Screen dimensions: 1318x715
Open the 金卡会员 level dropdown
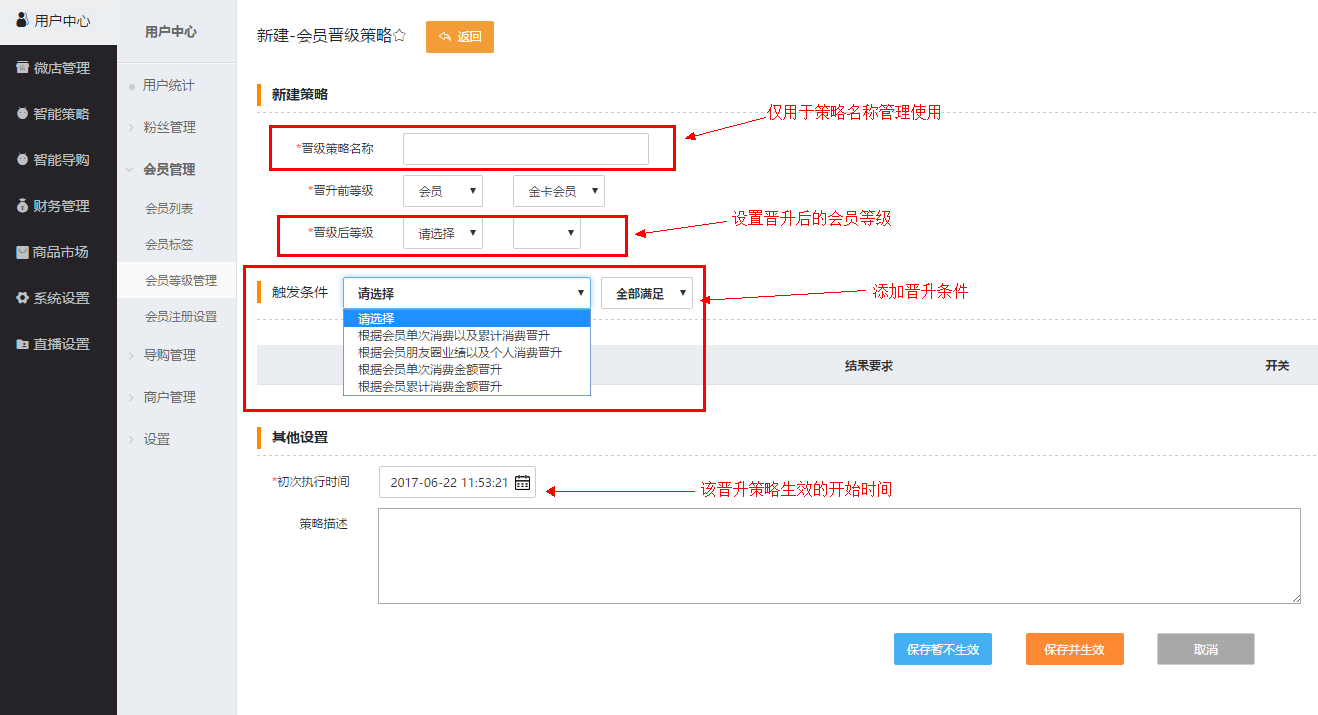(x=558, y=191)
